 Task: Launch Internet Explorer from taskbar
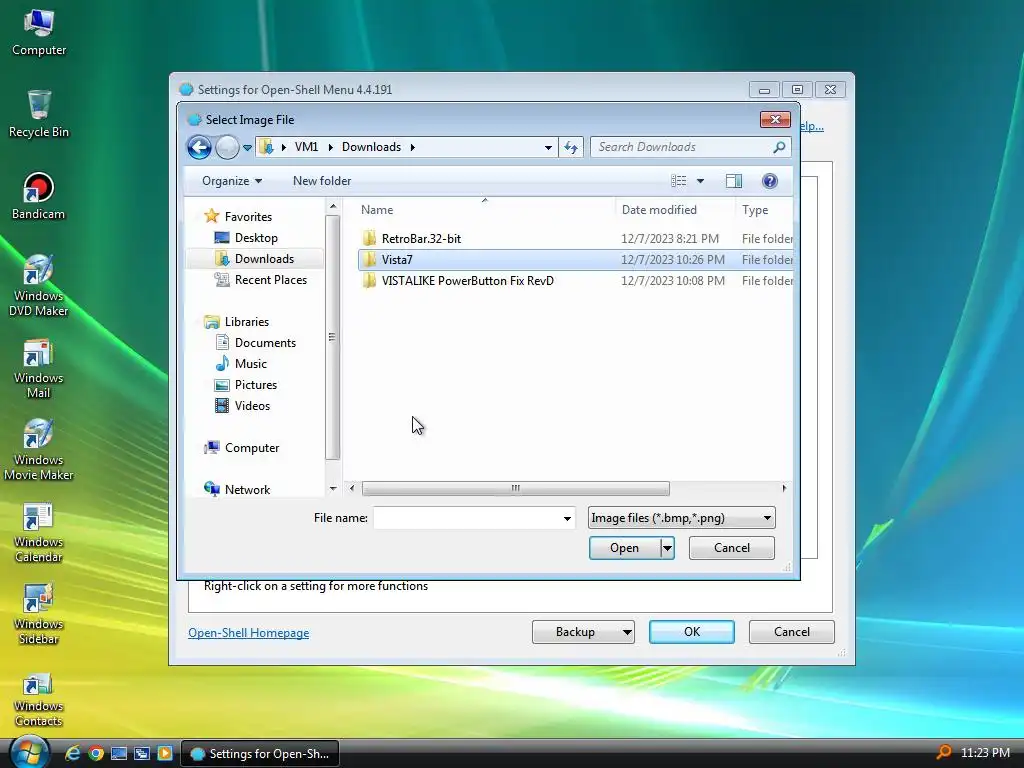click(72, 753)
